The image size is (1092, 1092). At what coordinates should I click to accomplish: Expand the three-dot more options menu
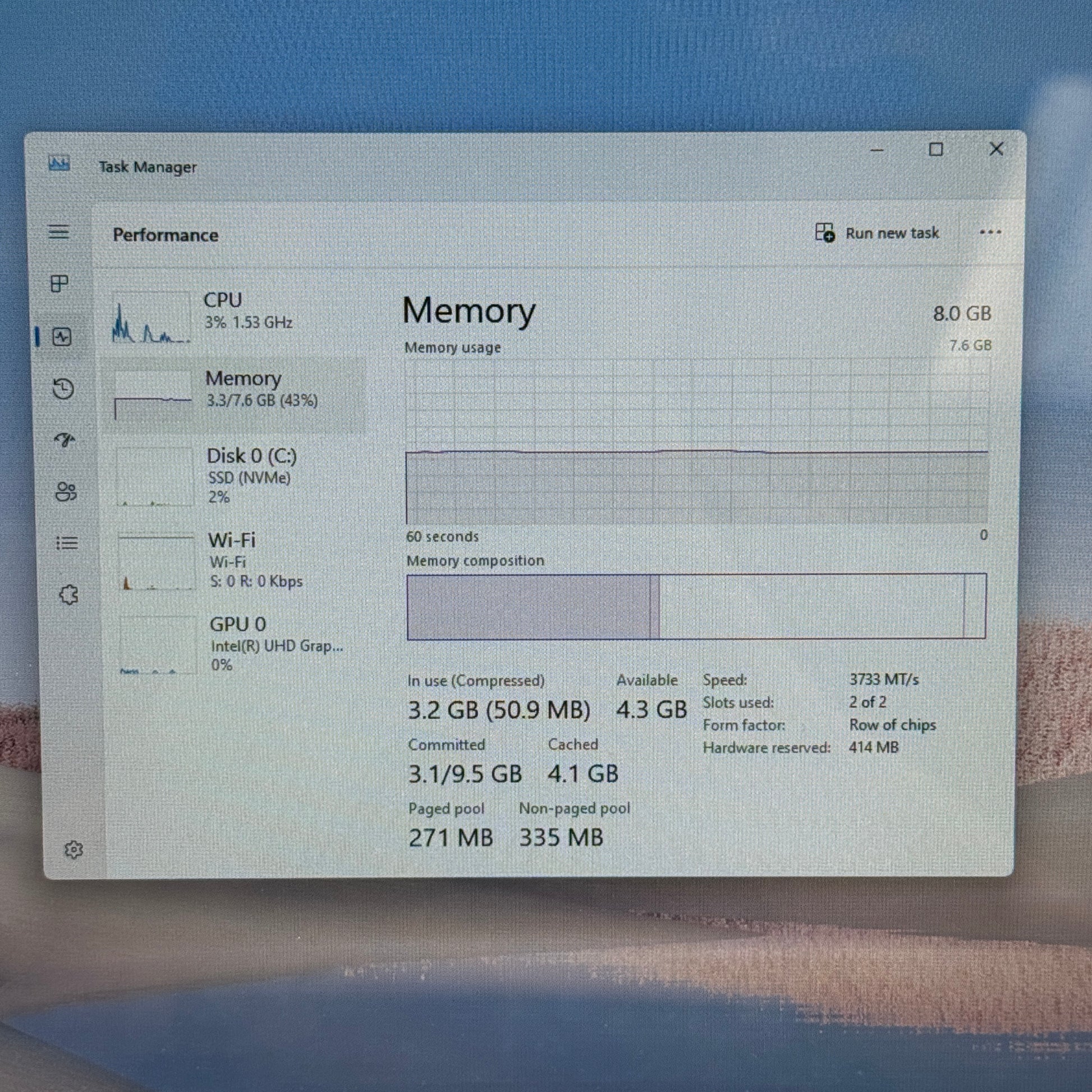[990, 232]
